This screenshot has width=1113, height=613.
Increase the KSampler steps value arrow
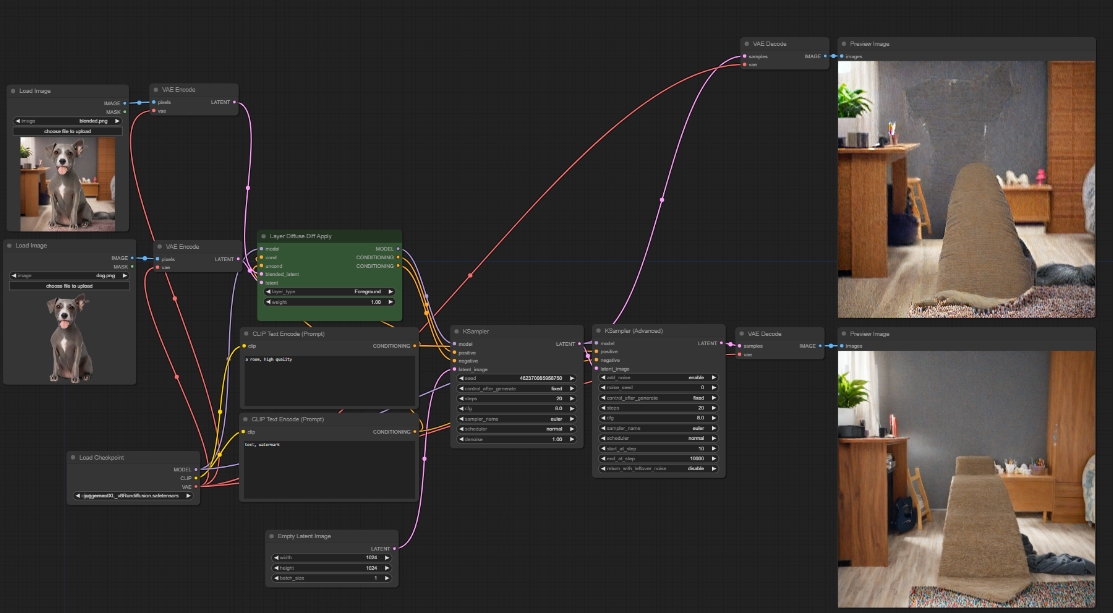(x=573, y=398)
